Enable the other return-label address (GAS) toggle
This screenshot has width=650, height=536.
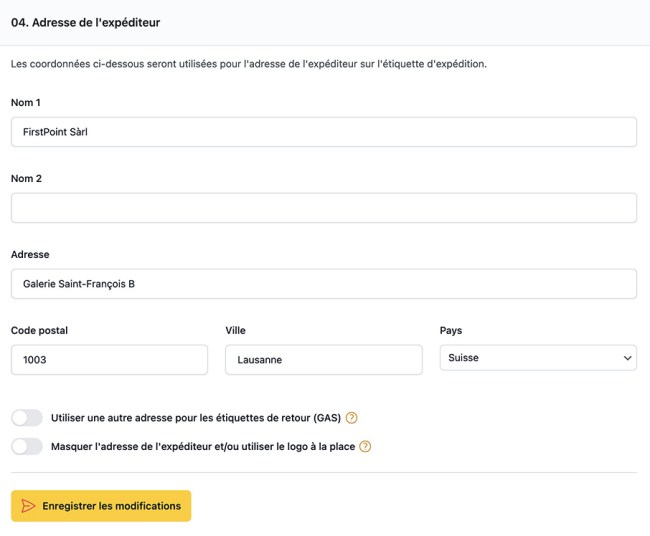[27, 418]
